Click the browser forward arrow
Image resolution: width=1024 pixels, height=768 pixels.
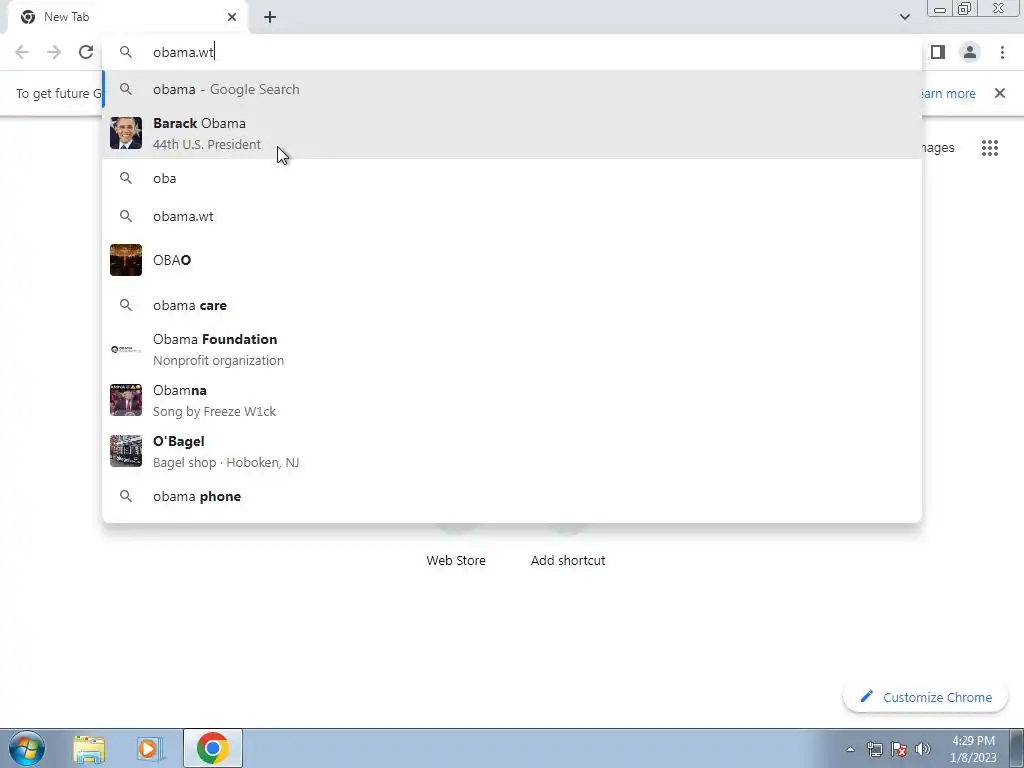tap(54, 52)
